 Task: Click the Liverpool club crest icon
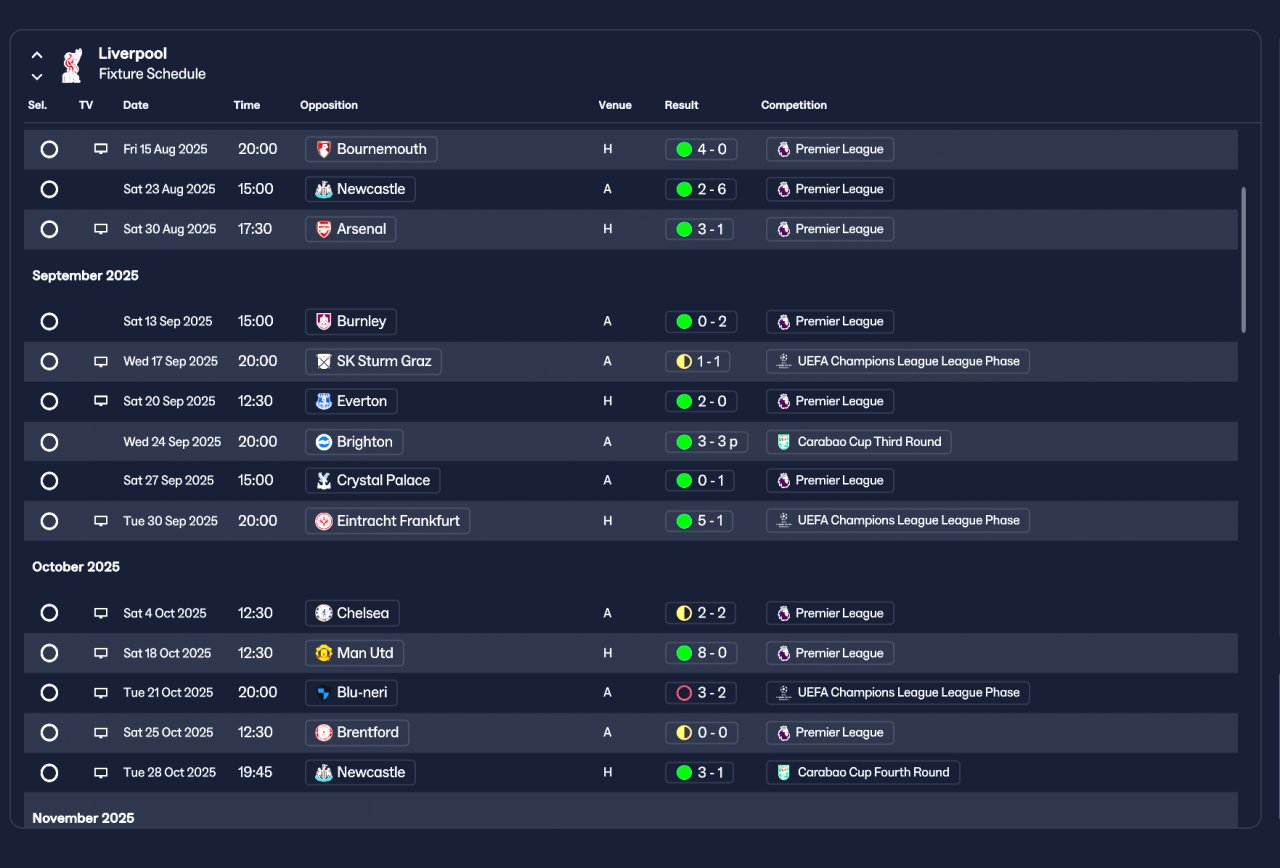click(71, 65)
